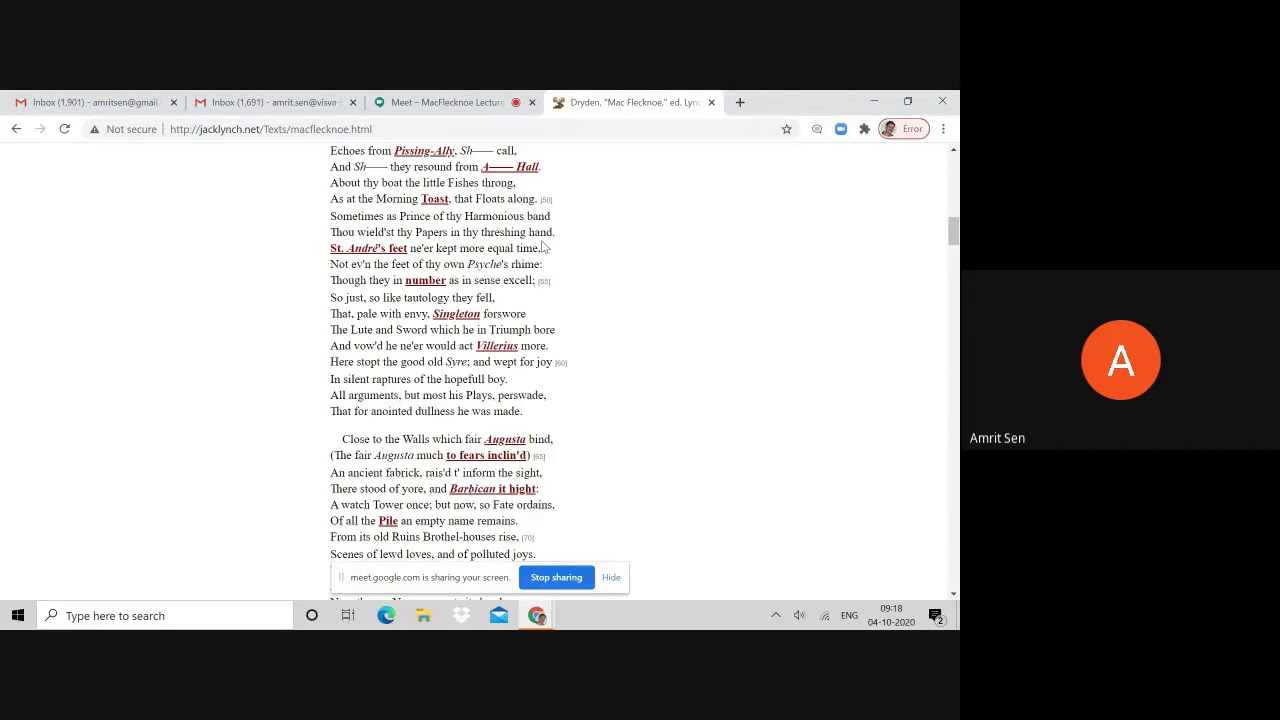This screenshot has width=1280, height=720.
Task: Show hidden system tray icons
Action: click(775, 616)
